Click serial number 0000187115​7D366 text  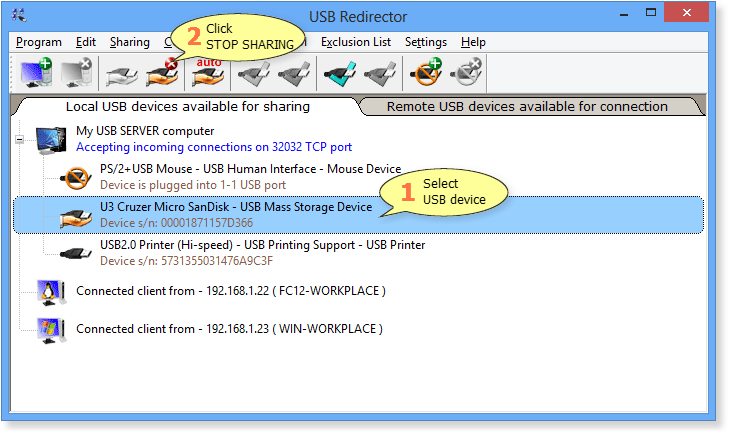207,223
